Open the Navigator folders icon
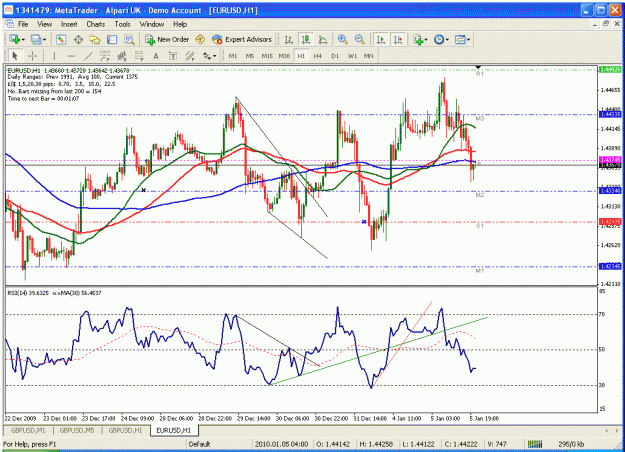Image resolution: width=625 pixels, height=452 pixels. pyautogui.click(x=95, y=39)
